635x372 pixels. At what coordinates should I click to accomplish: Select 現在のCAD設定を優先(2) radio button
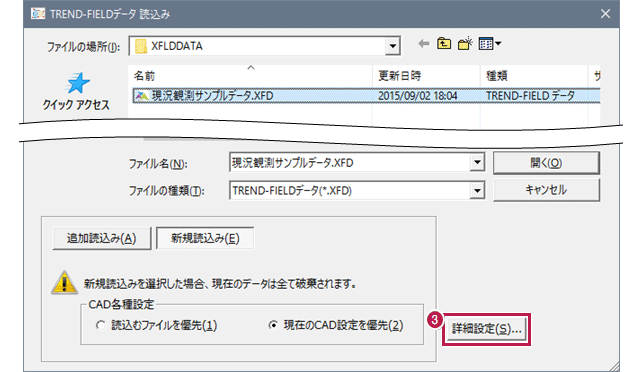point(273,325)
